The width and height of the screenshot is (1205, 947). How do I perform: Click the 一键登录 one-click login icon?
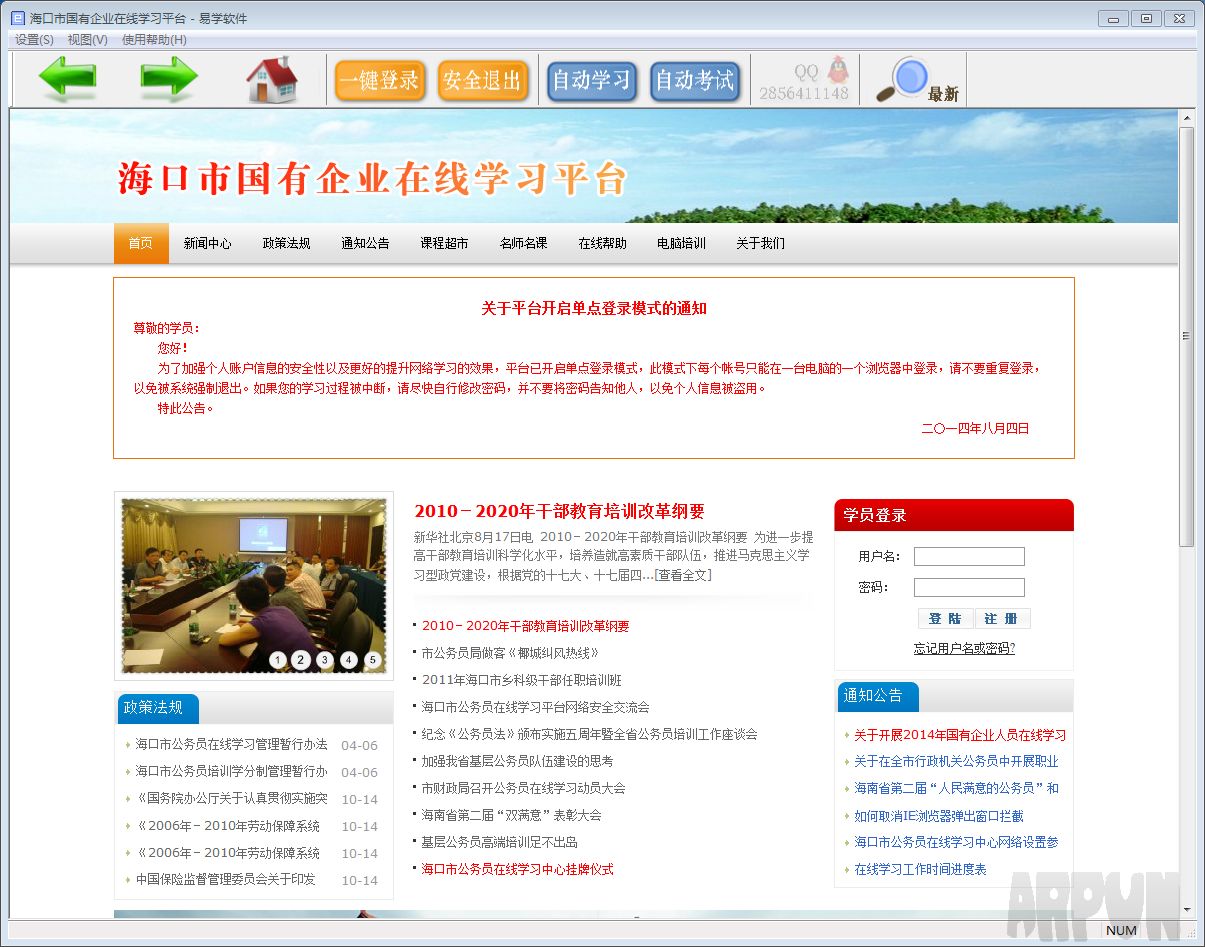(380, 79)
